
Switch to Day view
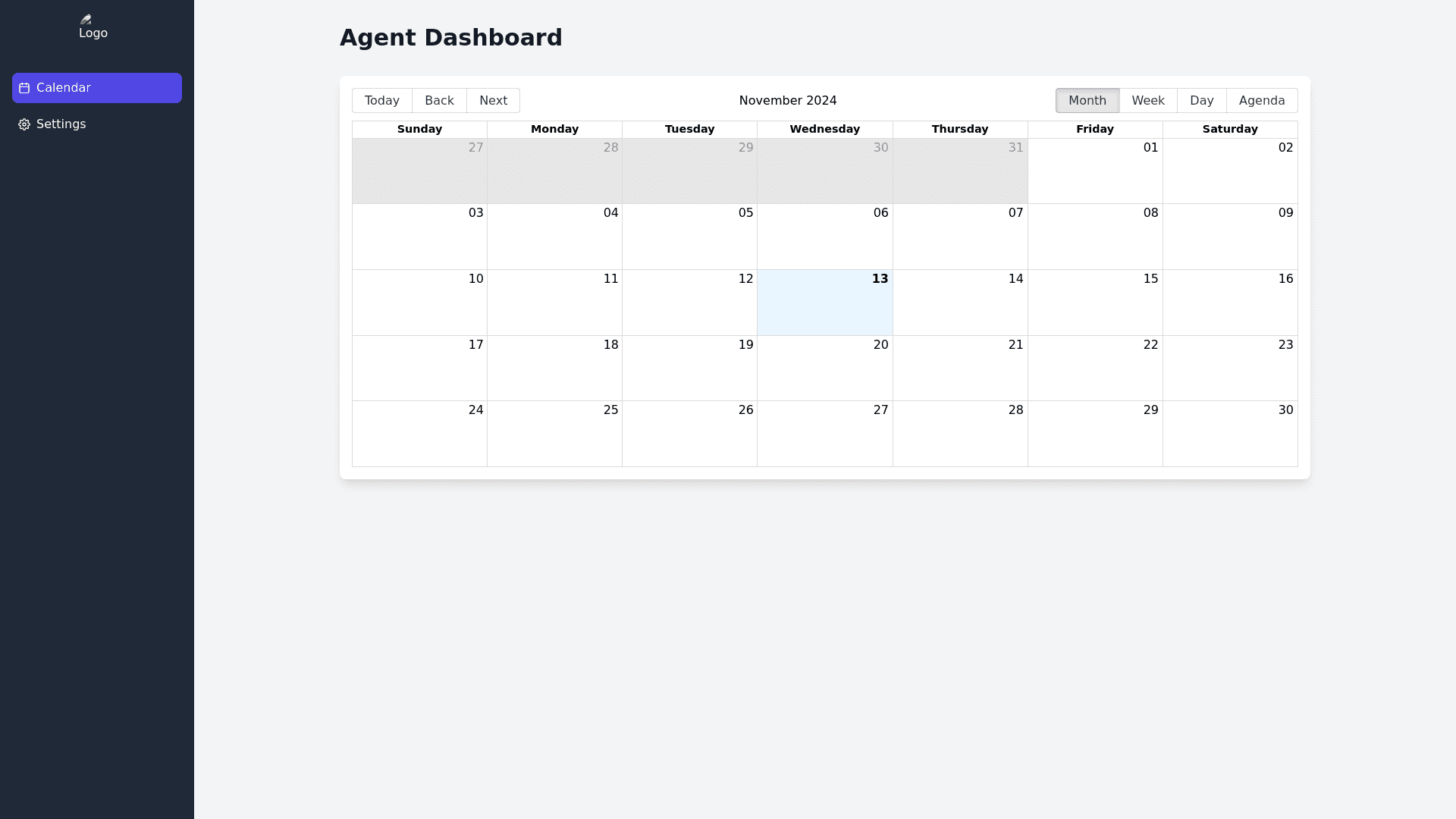1201,100
